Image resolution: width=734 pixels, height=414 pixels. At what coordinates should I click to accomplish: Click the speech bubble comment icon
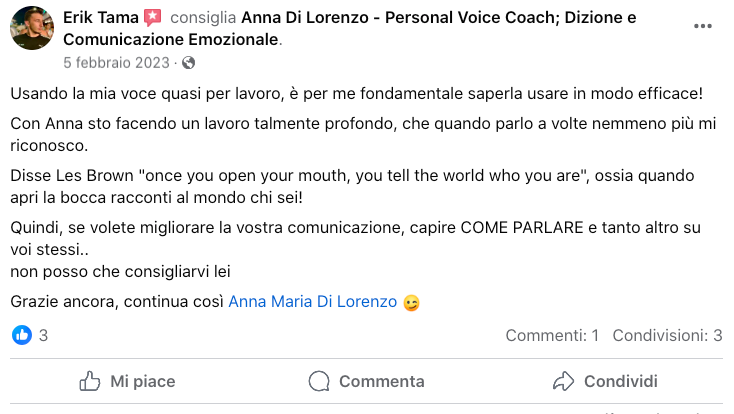tap(320, 381)
